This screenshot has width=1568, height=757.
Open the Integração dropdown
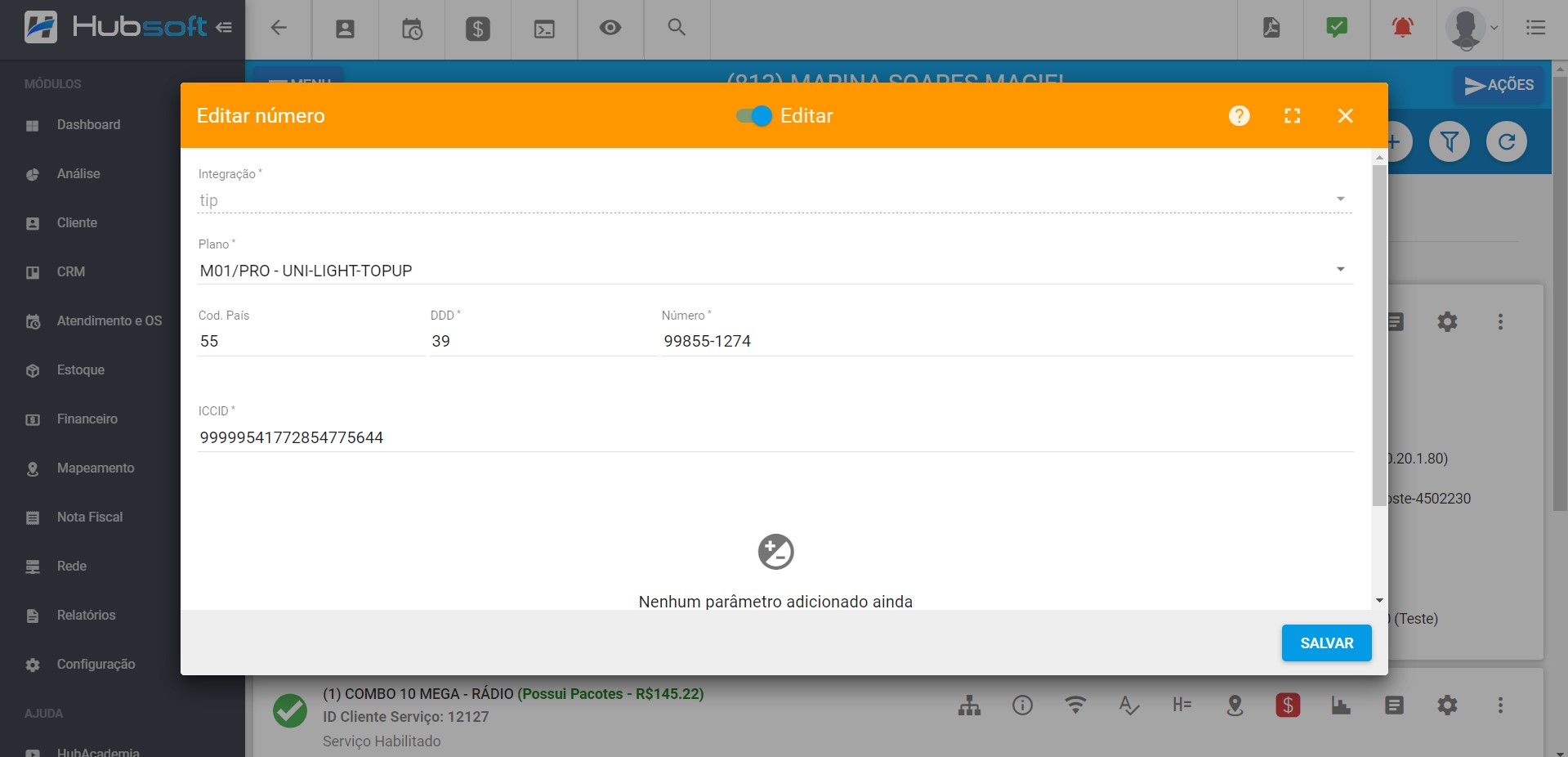[1339, 199]
